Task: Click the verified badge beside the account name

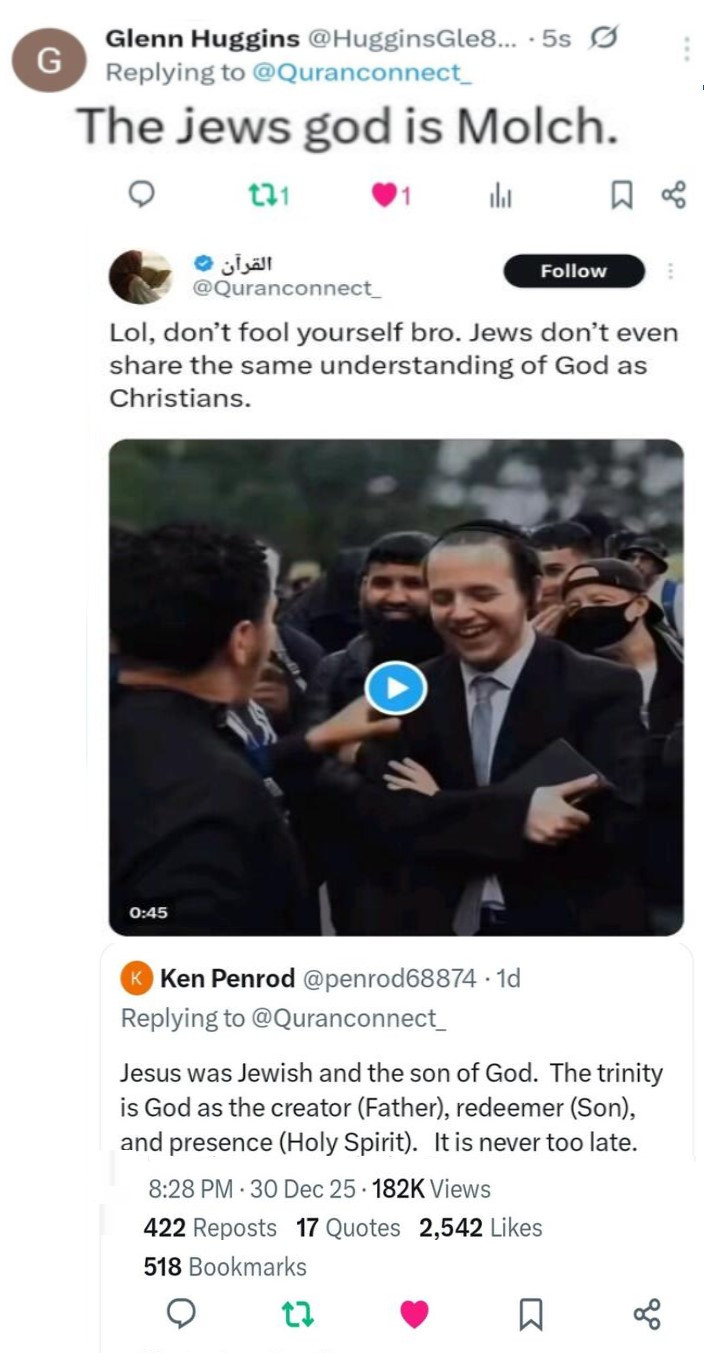Action: pyautogui.click(x=202, y=264)
